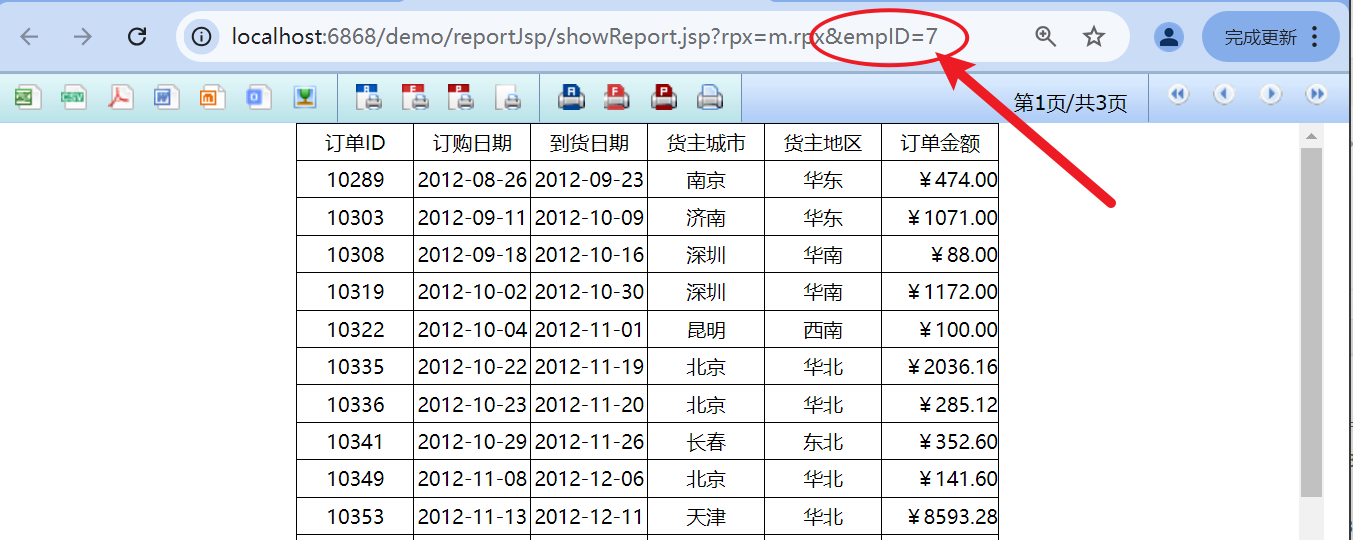Viewport: 1353px width, 540px height.
Task: Click the page-with-printer icon labeled red F
Action: (414, 97)
